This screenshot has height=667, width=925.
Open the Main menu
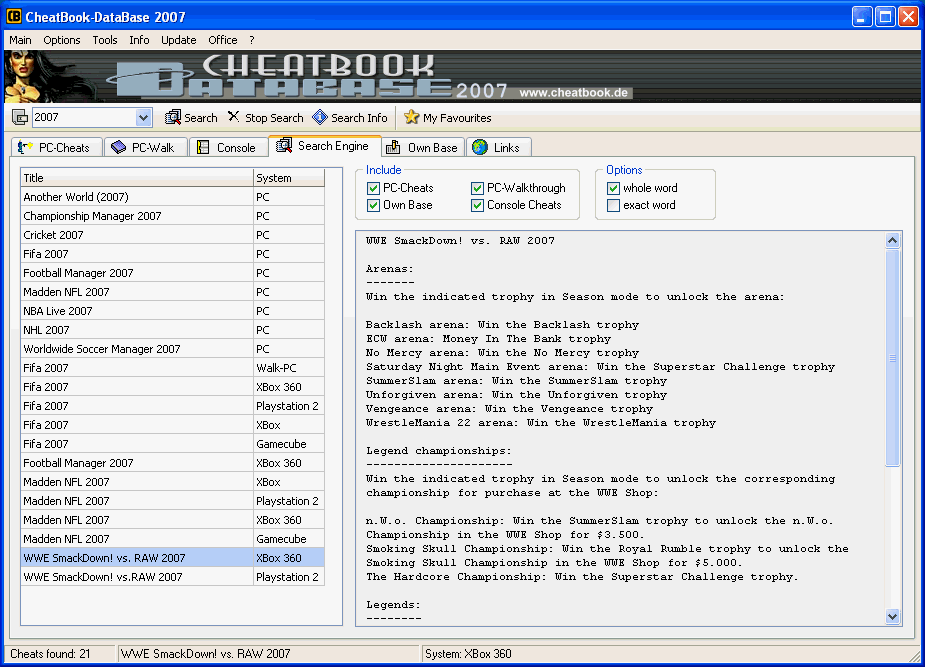click(x=20, y=40)
